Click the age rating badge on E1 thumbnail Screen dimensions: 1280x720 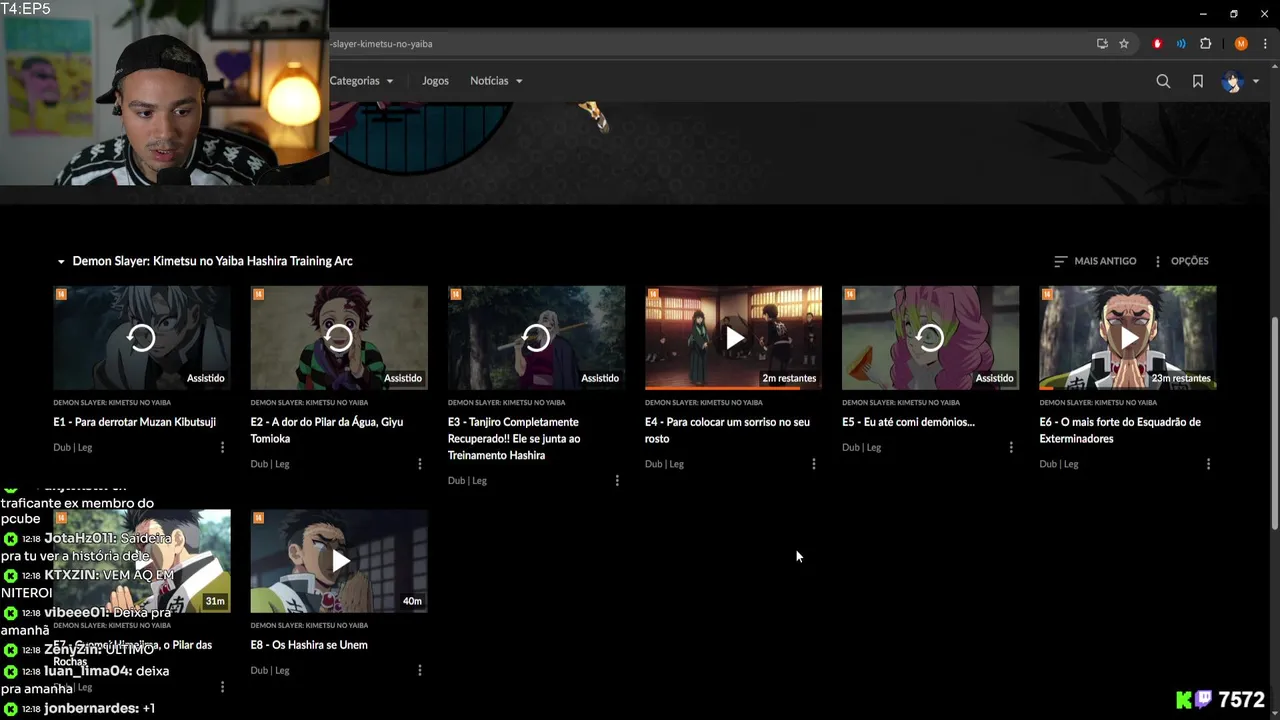(x=61, y=294)
